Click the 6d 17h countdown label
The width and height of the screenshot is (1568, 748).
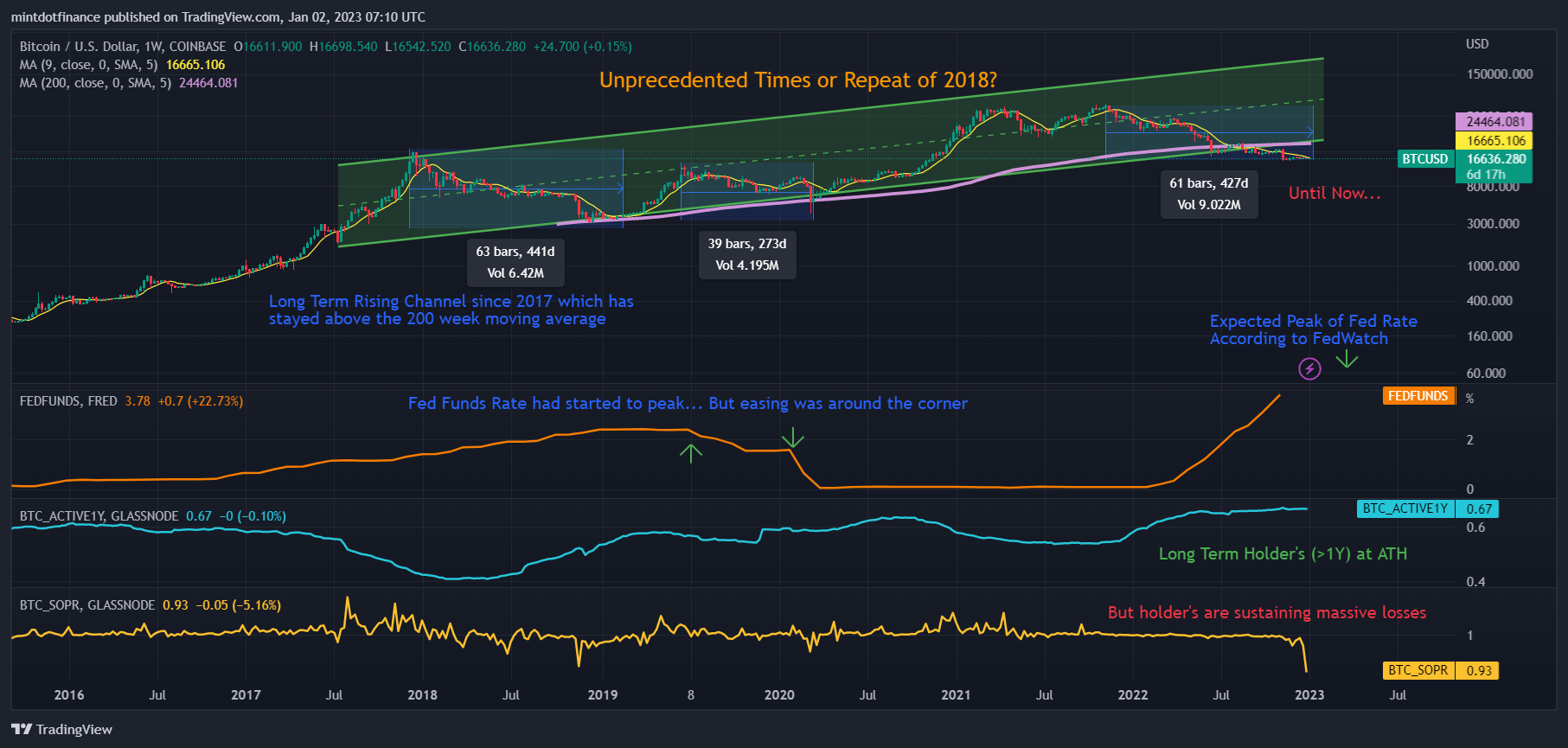pos(1486,175)
